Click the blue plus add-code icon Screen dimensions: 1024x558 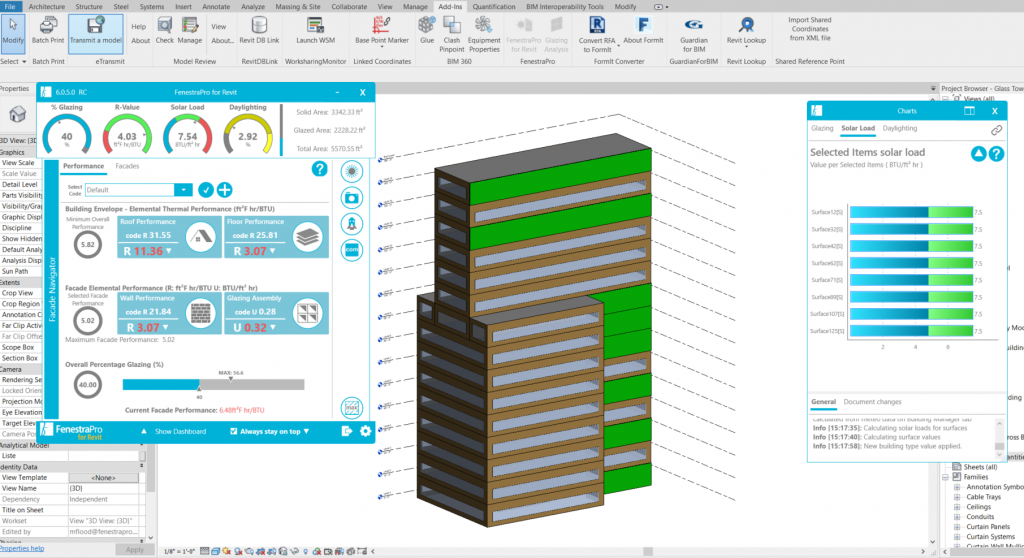(225, 190)
